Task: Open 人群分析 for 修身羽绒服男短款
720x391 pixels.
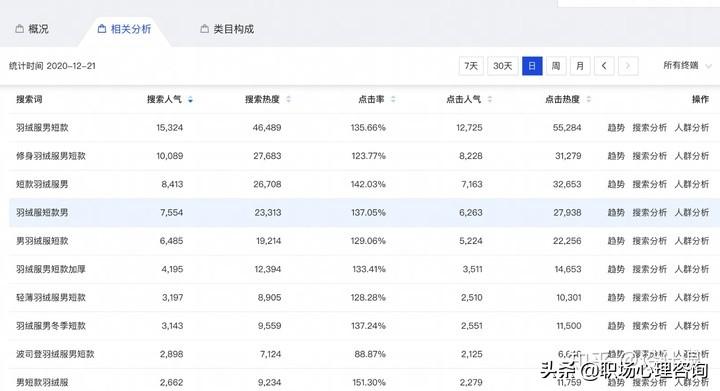Action: click(x=692, y=156)
